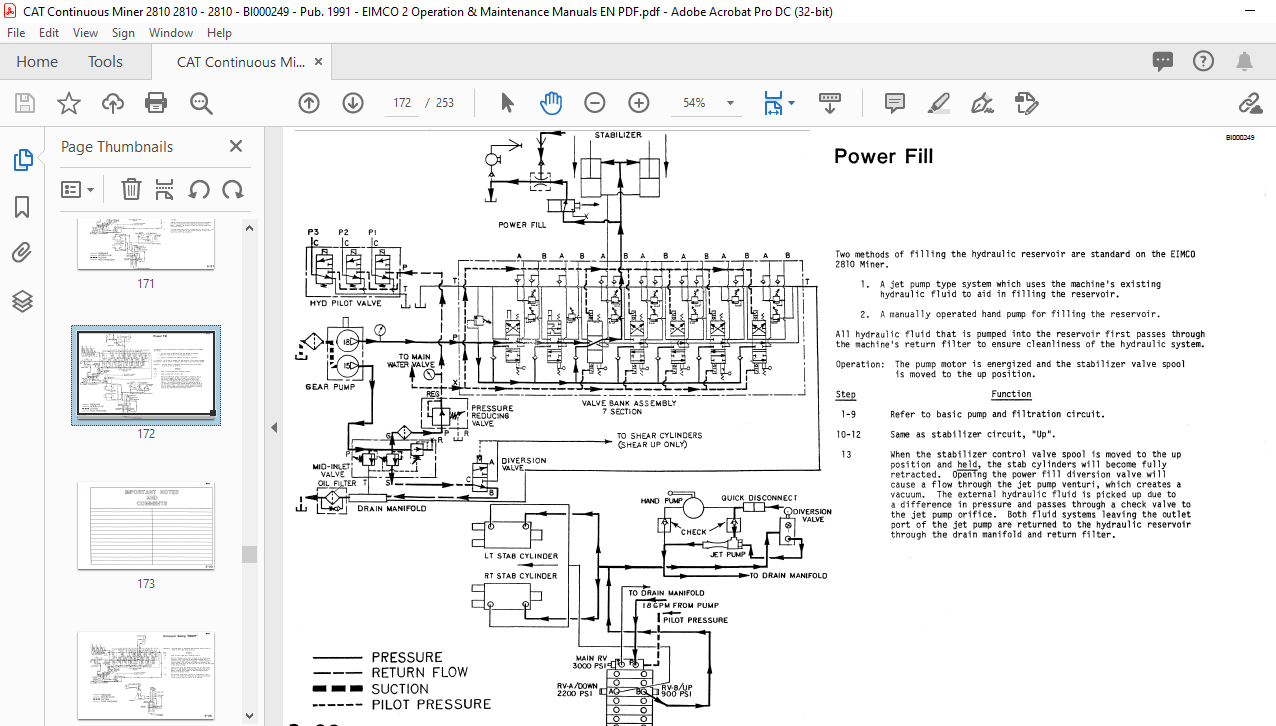This screenshot has width=1276, height=726.
Task: Open the notifications bell
Action: (1244, 62)
